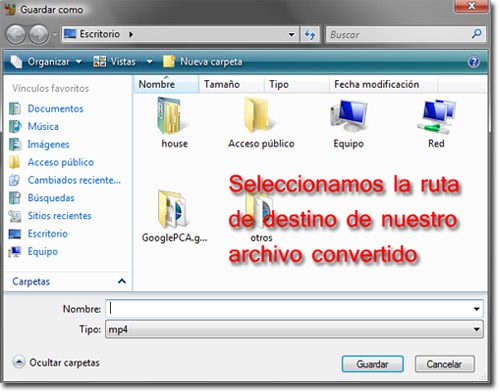Click the Cambiados recientemente icon in sidebar
Image resolution: width=500 pixels, height=392 pixels.
[x=15, y=180]
